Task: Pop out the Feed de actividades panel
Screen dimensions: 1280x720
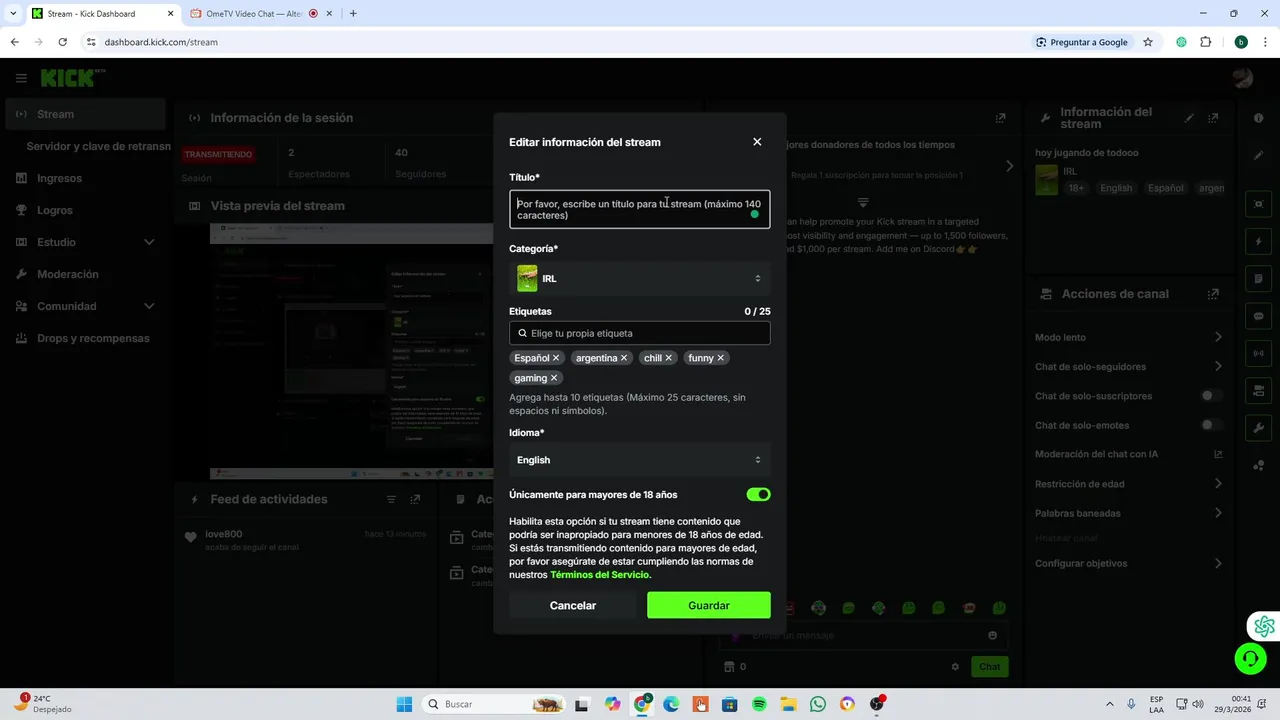Action: pos(415,499)
